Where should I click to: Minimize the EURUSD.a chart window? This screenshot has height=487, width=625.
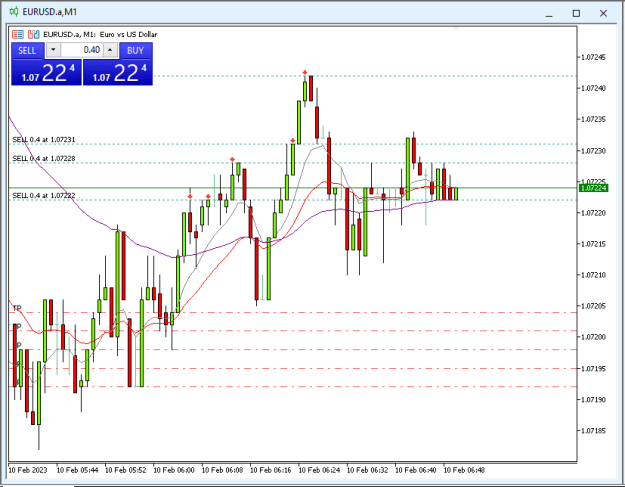tap(549, 14)
